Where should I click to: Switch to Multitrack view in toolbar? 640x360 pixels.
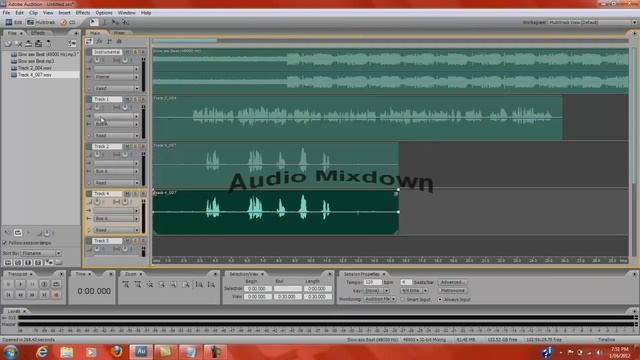pos(41,22)
